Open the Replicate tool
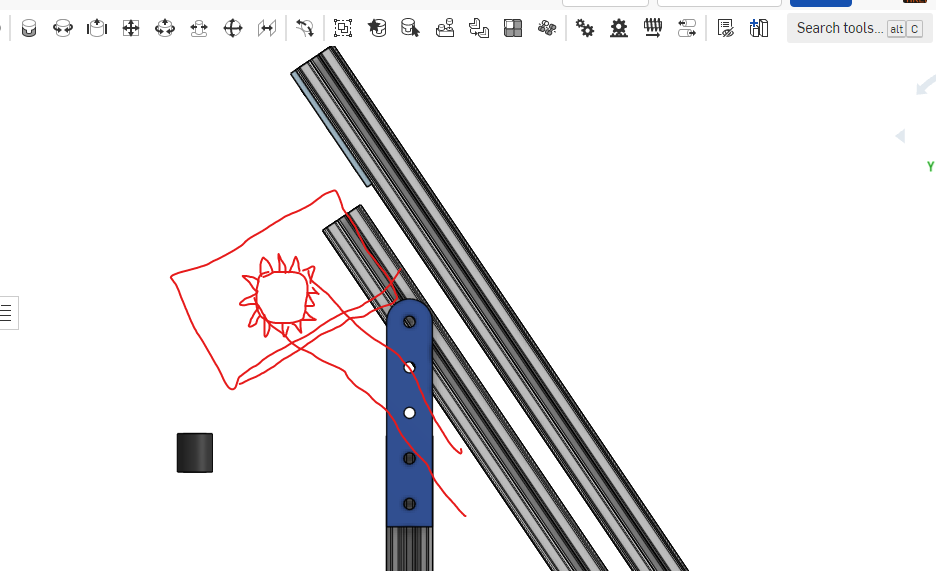Screen dimensions: 936x571 (445, 28)
